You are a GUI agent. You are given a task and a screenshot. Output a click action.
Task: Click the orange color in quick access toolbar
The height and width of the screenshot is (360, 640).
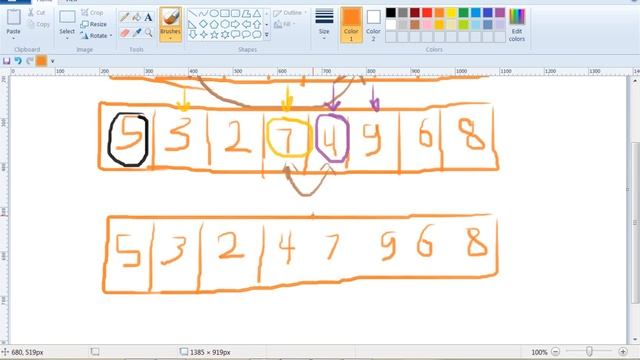point(41,61)
